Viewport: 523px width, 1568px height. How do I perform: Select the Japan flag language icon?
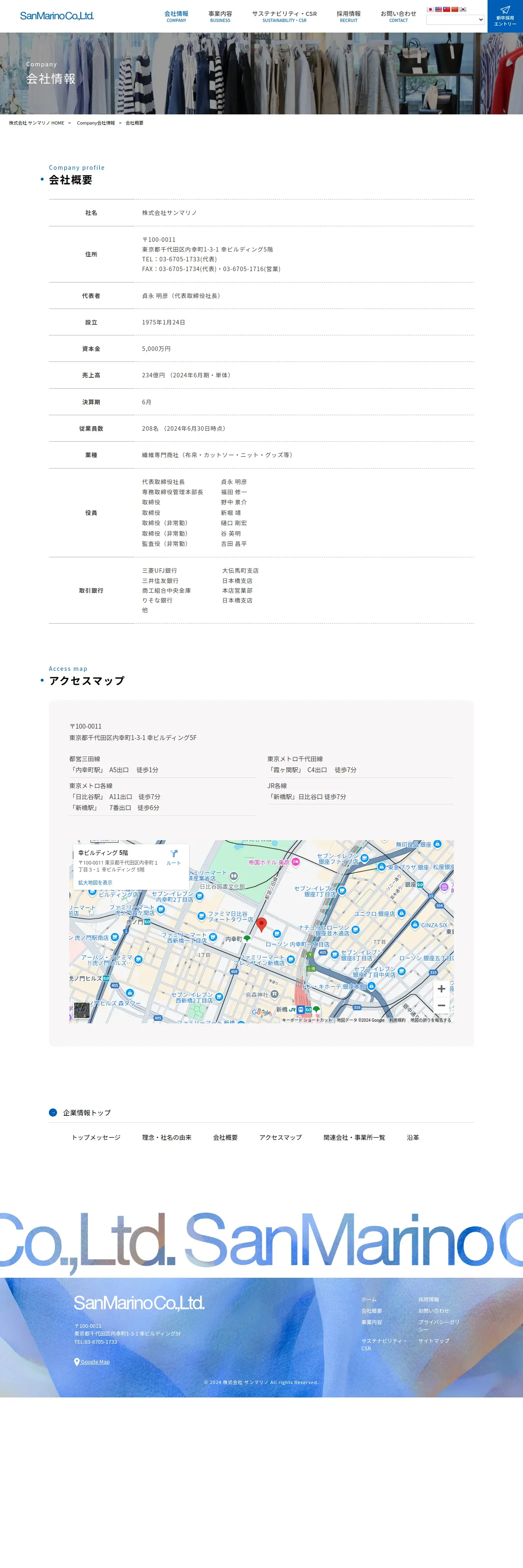pyautogui.click(x=431, y=9)
